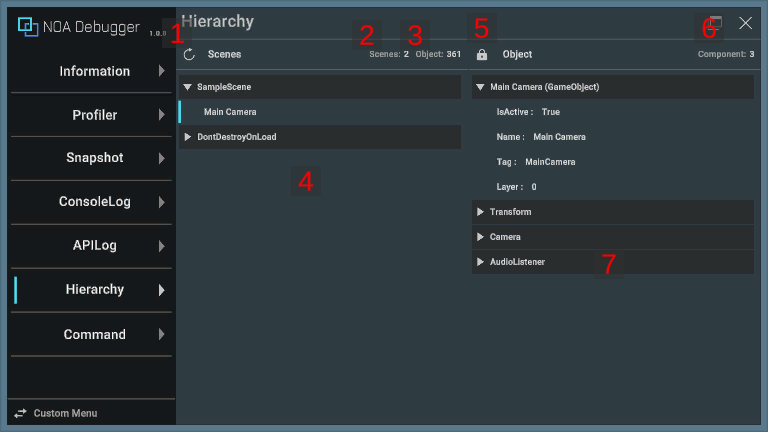Expand the Camera component
768x432 pixels.
click(x=480, y=237)
